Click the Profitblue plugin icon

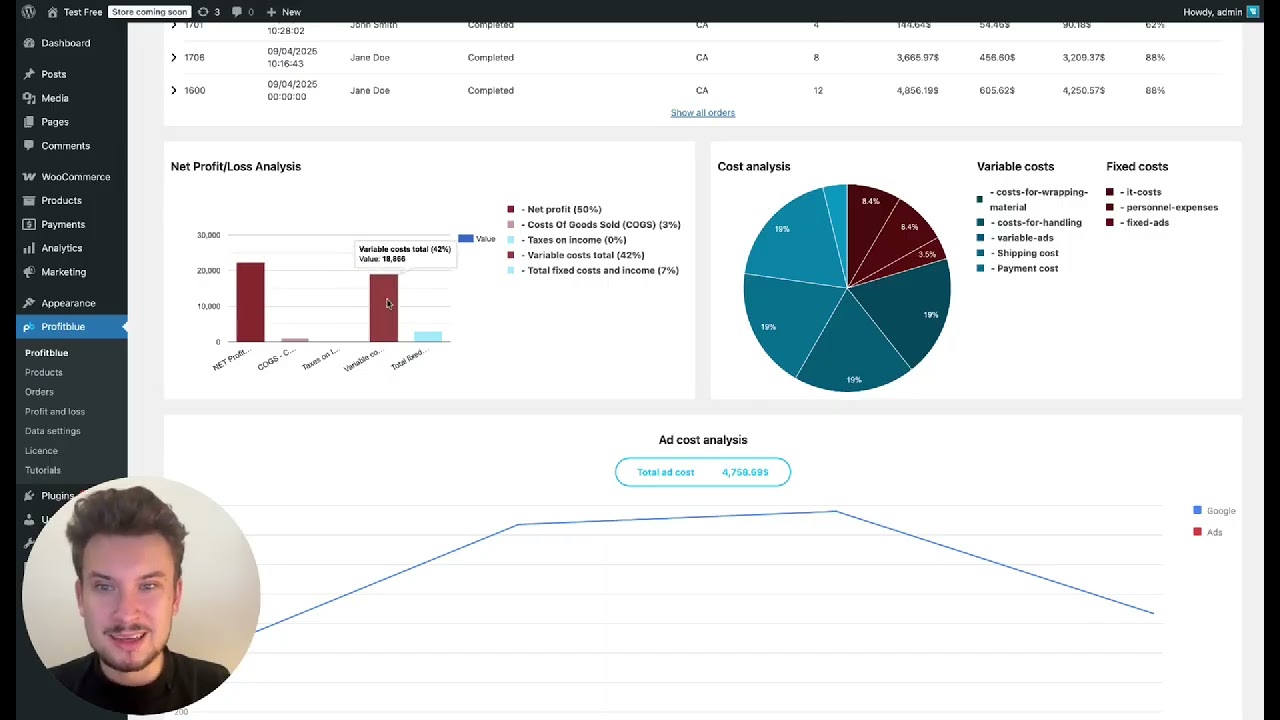pos(31,326)
